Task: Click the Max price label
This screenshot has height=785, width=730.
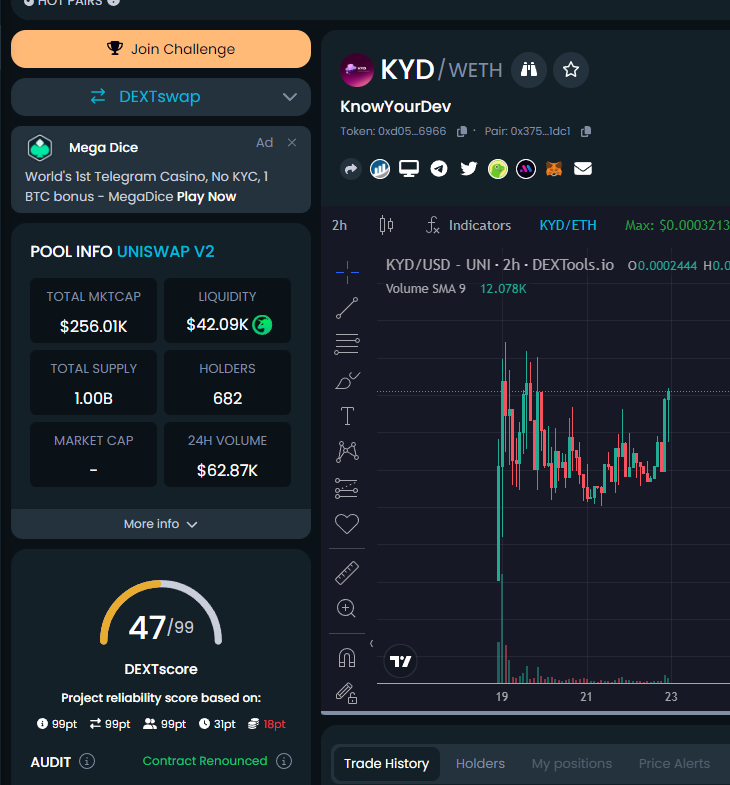Action: [x=677, y=225]
